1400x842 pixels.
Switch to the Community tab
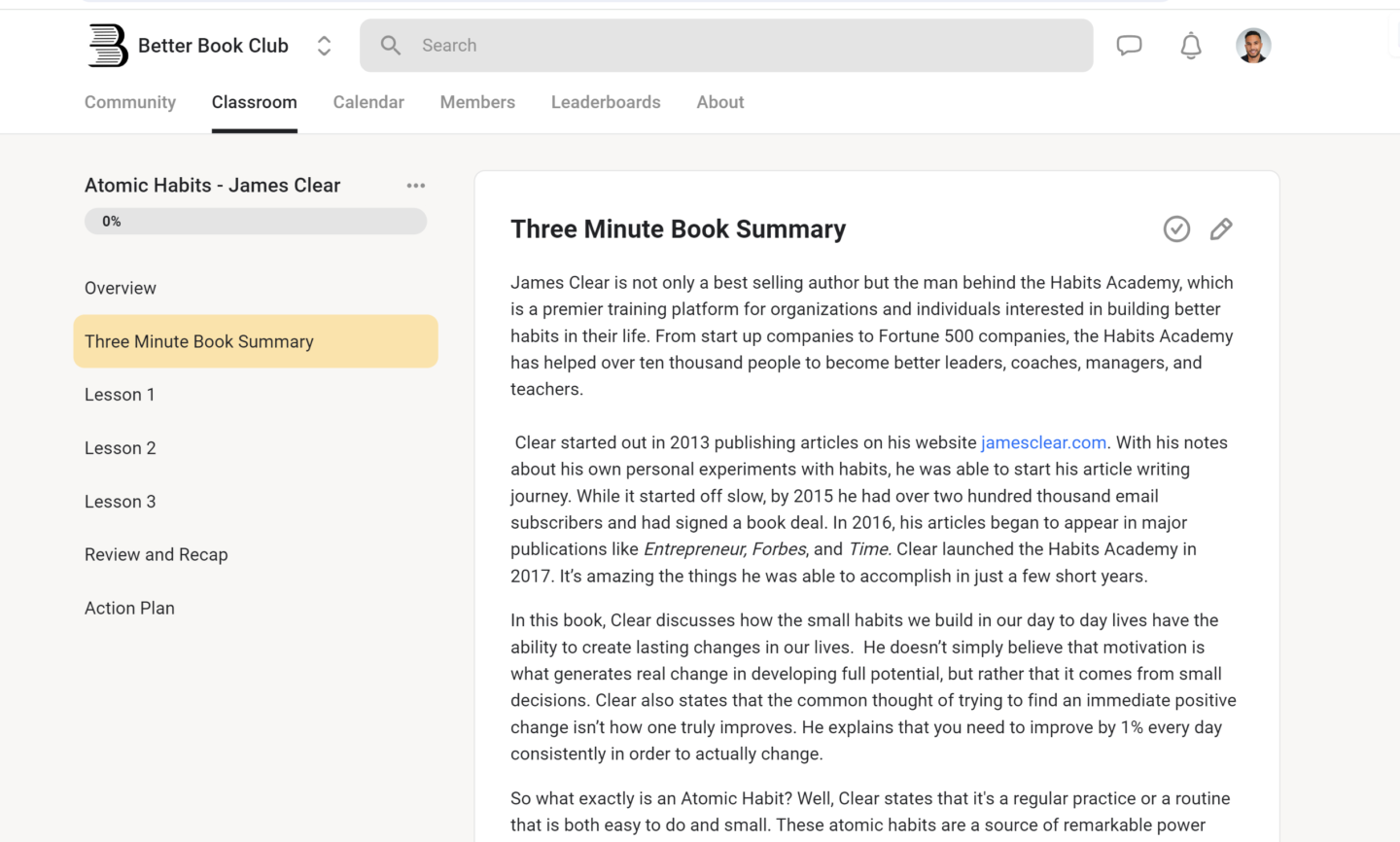click(x=130, y=102)
